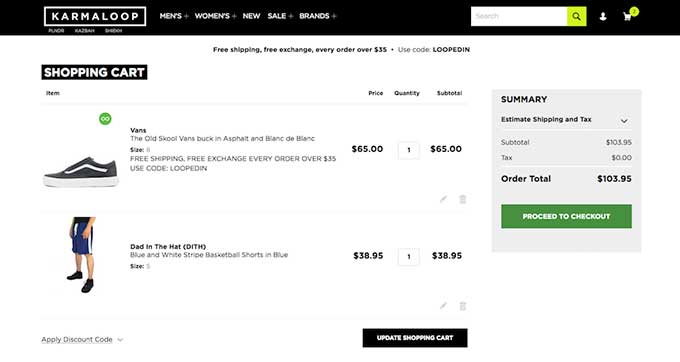Open the basketball shorts product thumbnail
The width and height of the screenshot is (680, 362).
pyautogui.click(x=82, y=255)
